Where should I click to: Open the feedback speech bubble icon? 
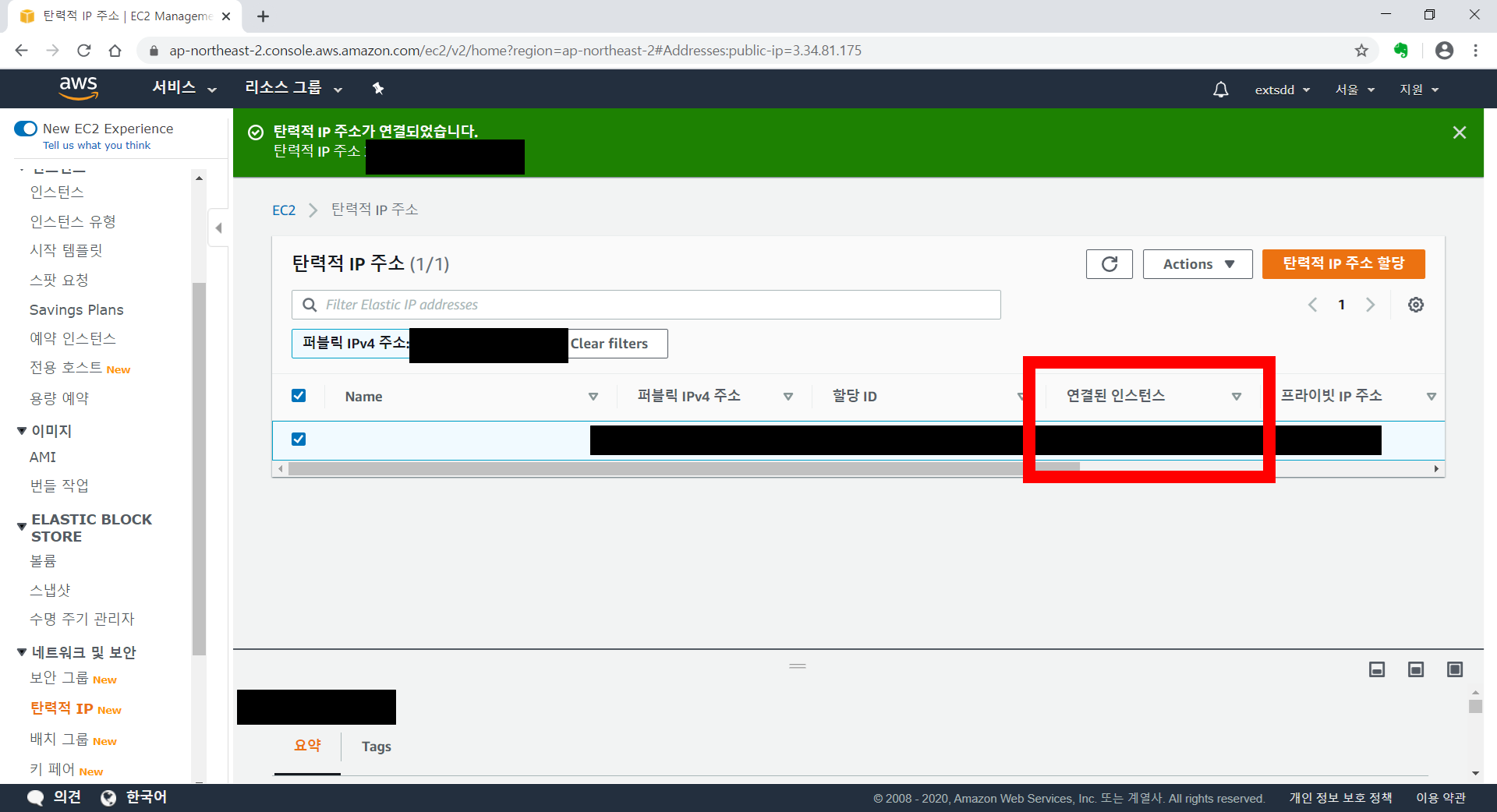tap(36, 798)
